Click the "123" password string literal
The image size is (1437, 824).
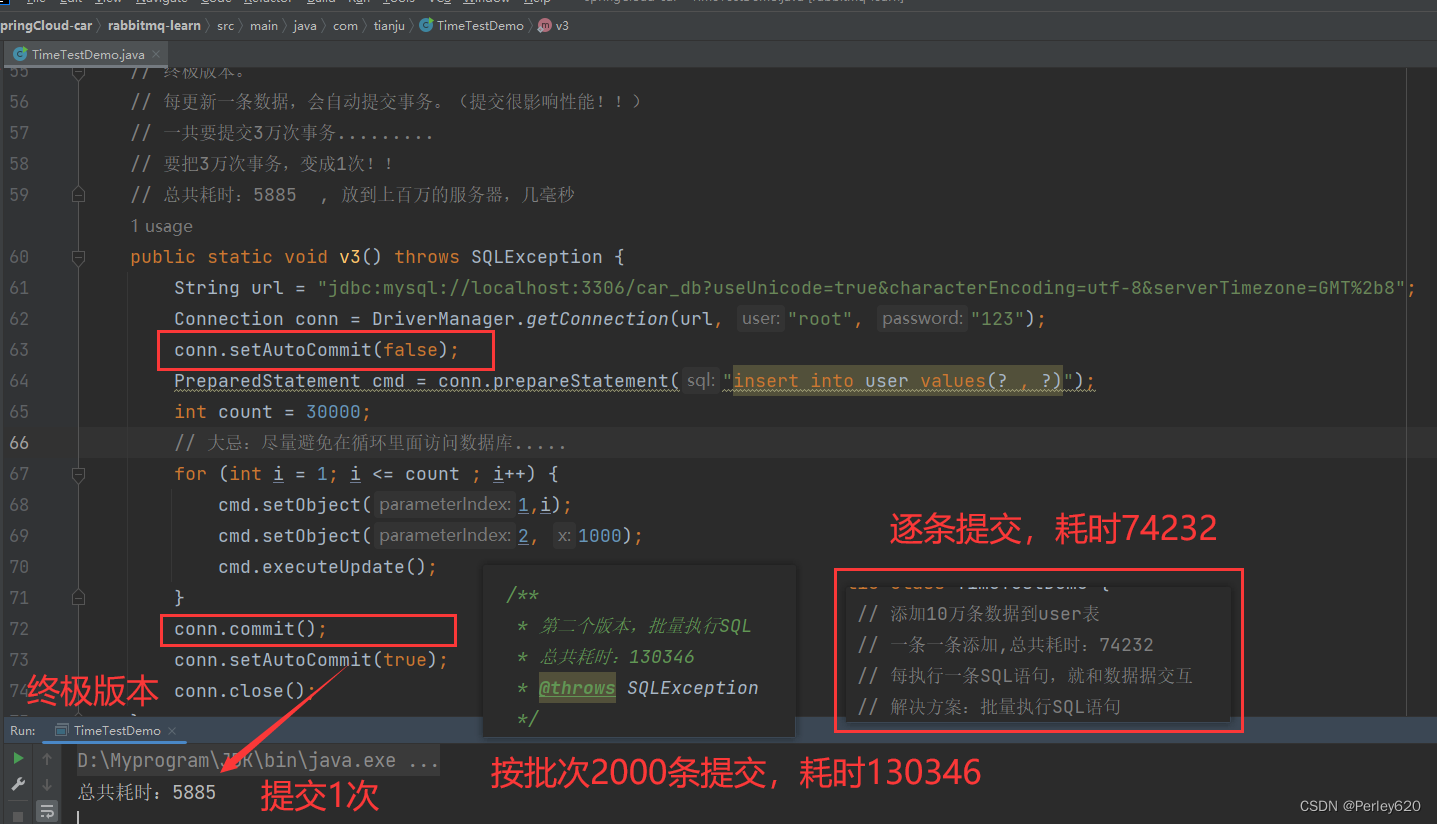[996, 319]
